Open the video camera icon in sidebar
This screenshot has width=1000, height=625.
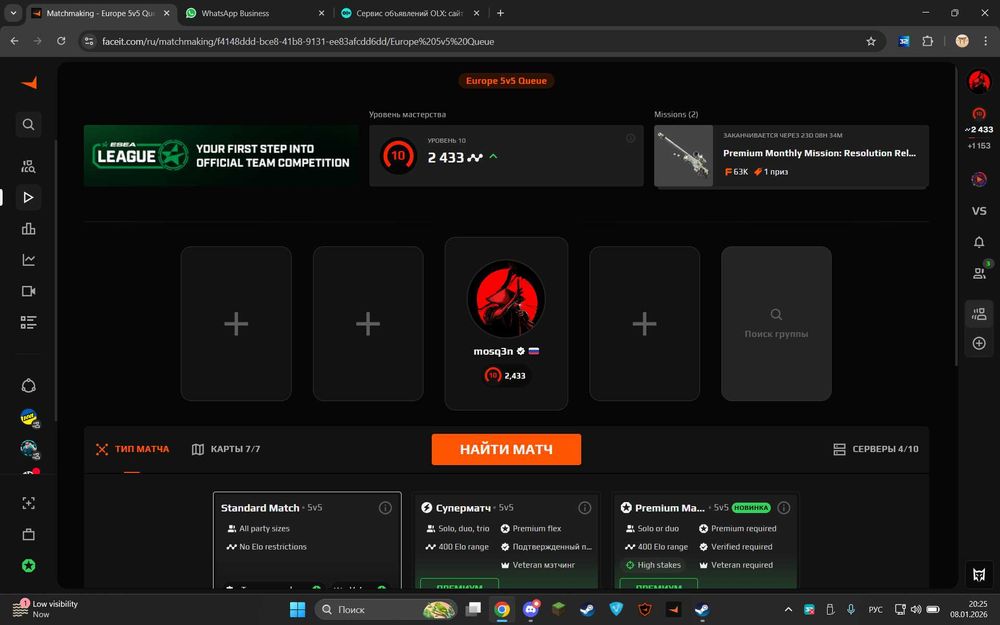pyautogui.click(x=29, y=291)
